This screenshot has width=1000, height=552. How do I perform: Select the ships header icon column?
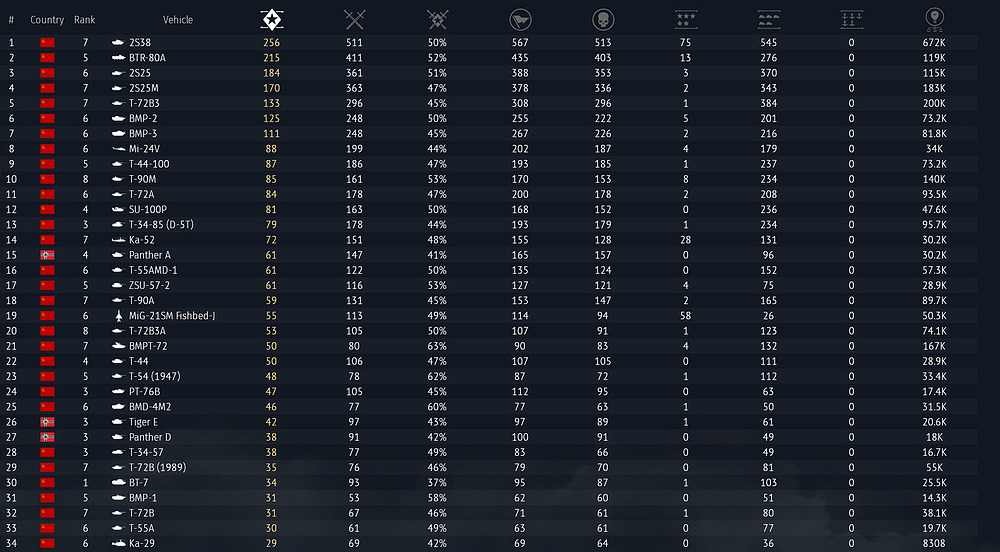coord(851,19)
